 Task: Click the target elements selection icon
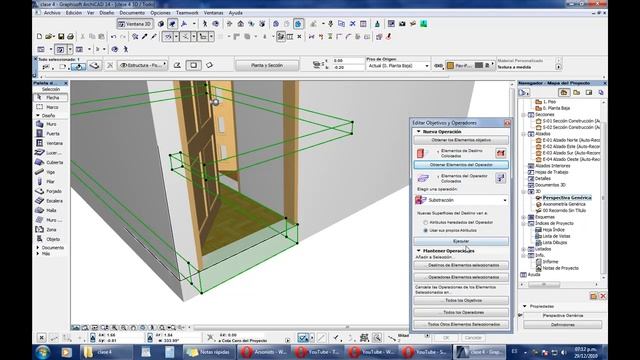click(x=500, y=153)
